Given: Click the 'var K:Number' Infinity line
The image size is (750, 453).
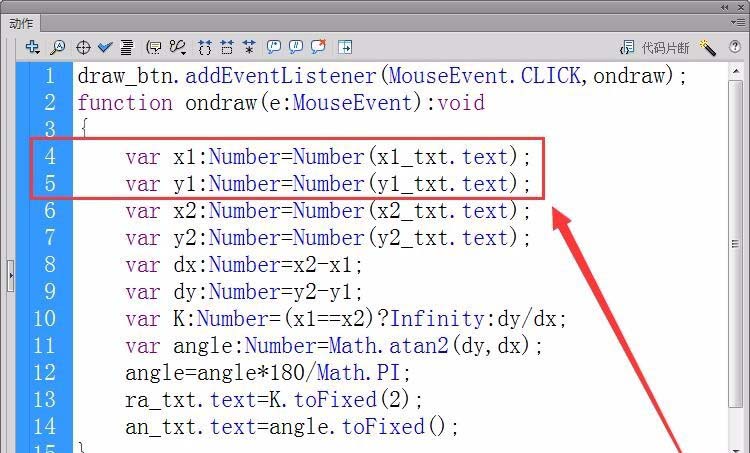Looking at the screenshot, I should point(346,319).
